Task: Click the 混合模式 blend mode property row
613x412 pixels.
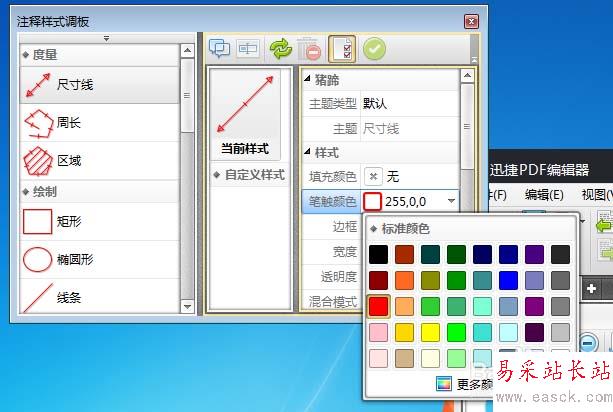Action: click(332, 301)
